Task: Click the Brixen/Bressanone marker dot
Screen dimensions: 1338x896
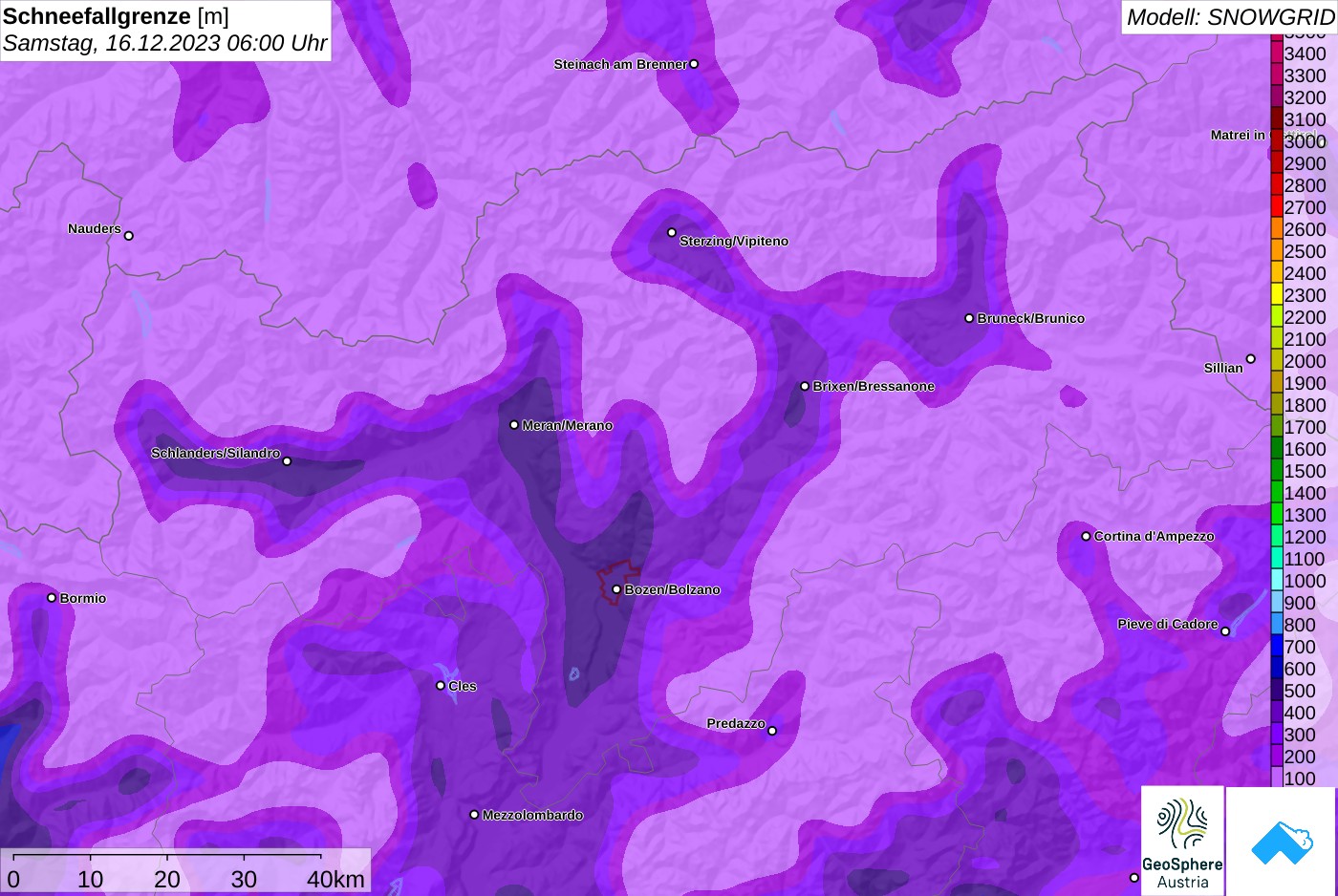Action: (805, 386)
